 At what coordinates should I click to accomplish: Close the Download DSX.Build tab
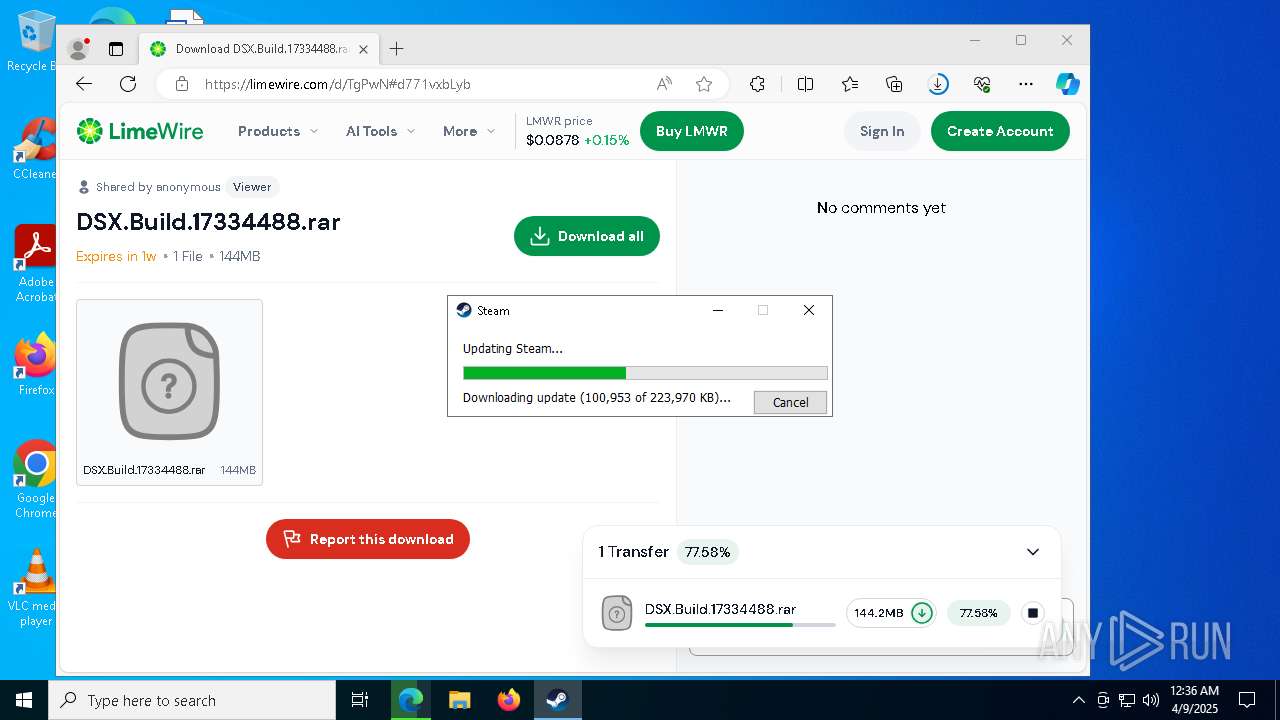(x=364, y=48)
